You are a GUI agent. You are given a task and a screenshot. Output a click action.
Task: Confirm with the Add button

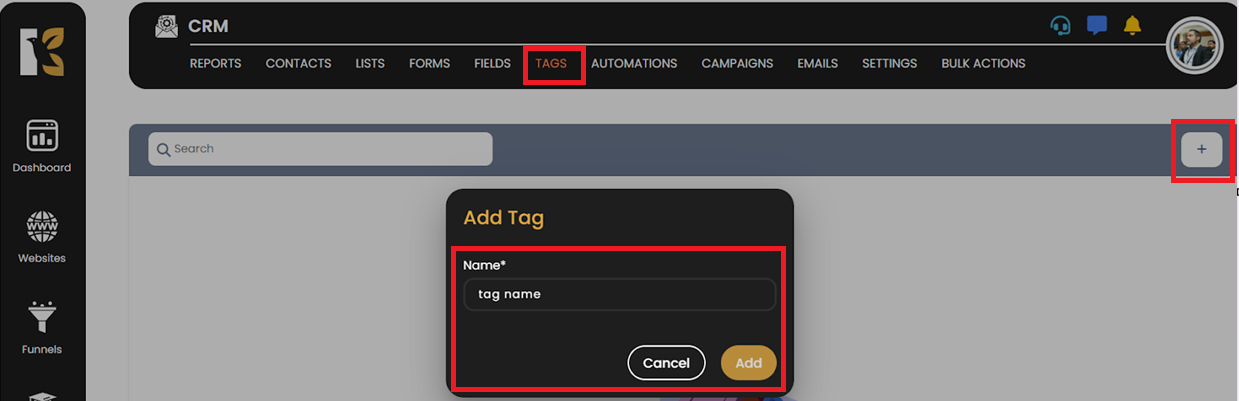748,363
